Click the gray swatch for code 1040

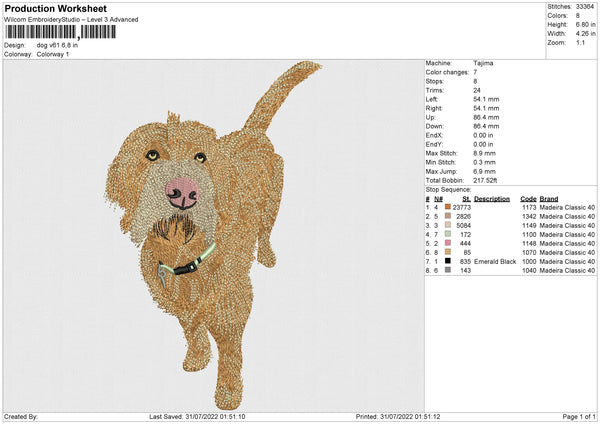point(448,270)
